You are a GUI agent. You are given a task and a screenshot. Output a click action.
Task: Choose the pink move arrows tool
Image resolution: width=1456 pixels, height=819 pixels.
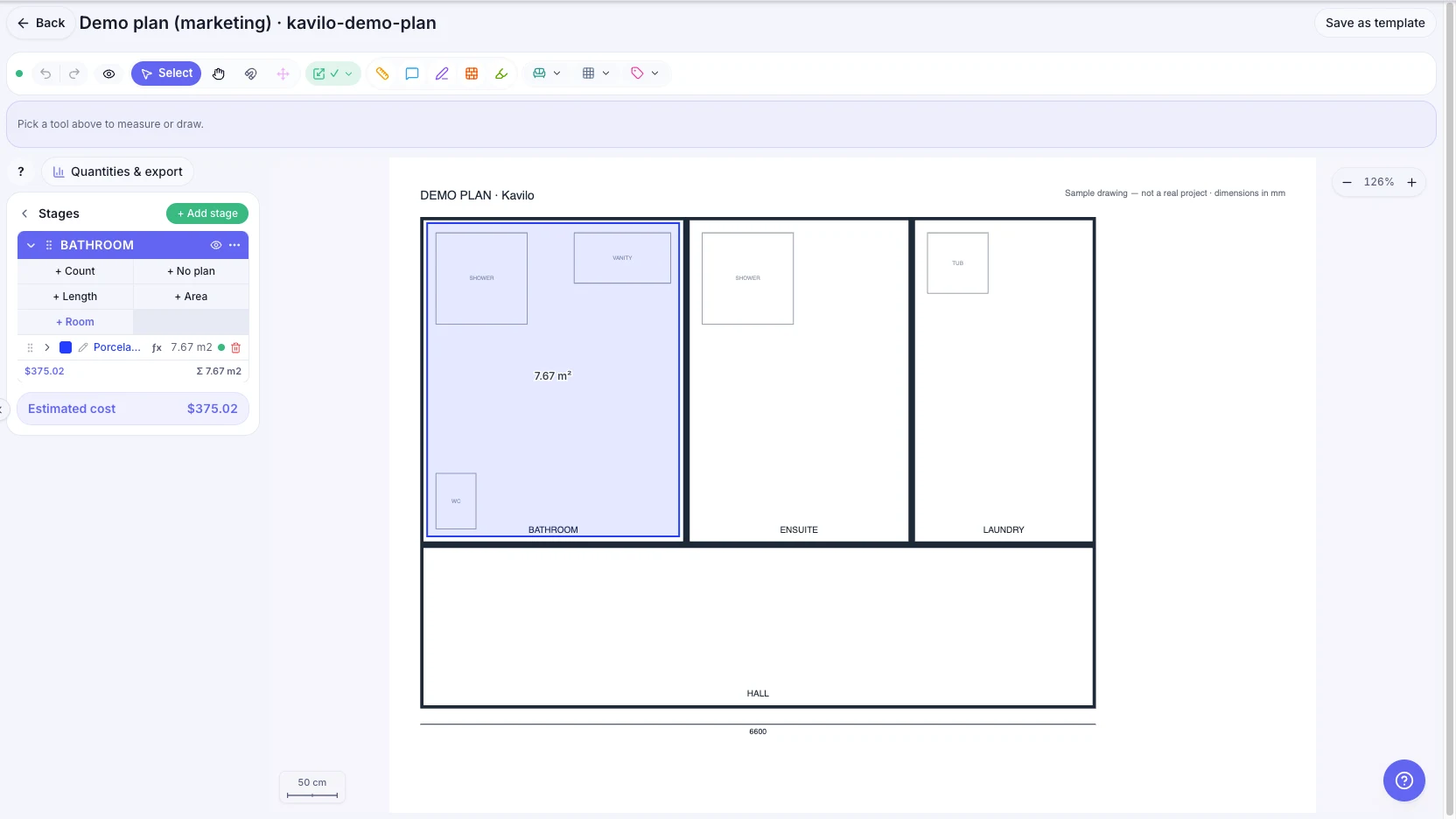283,73
